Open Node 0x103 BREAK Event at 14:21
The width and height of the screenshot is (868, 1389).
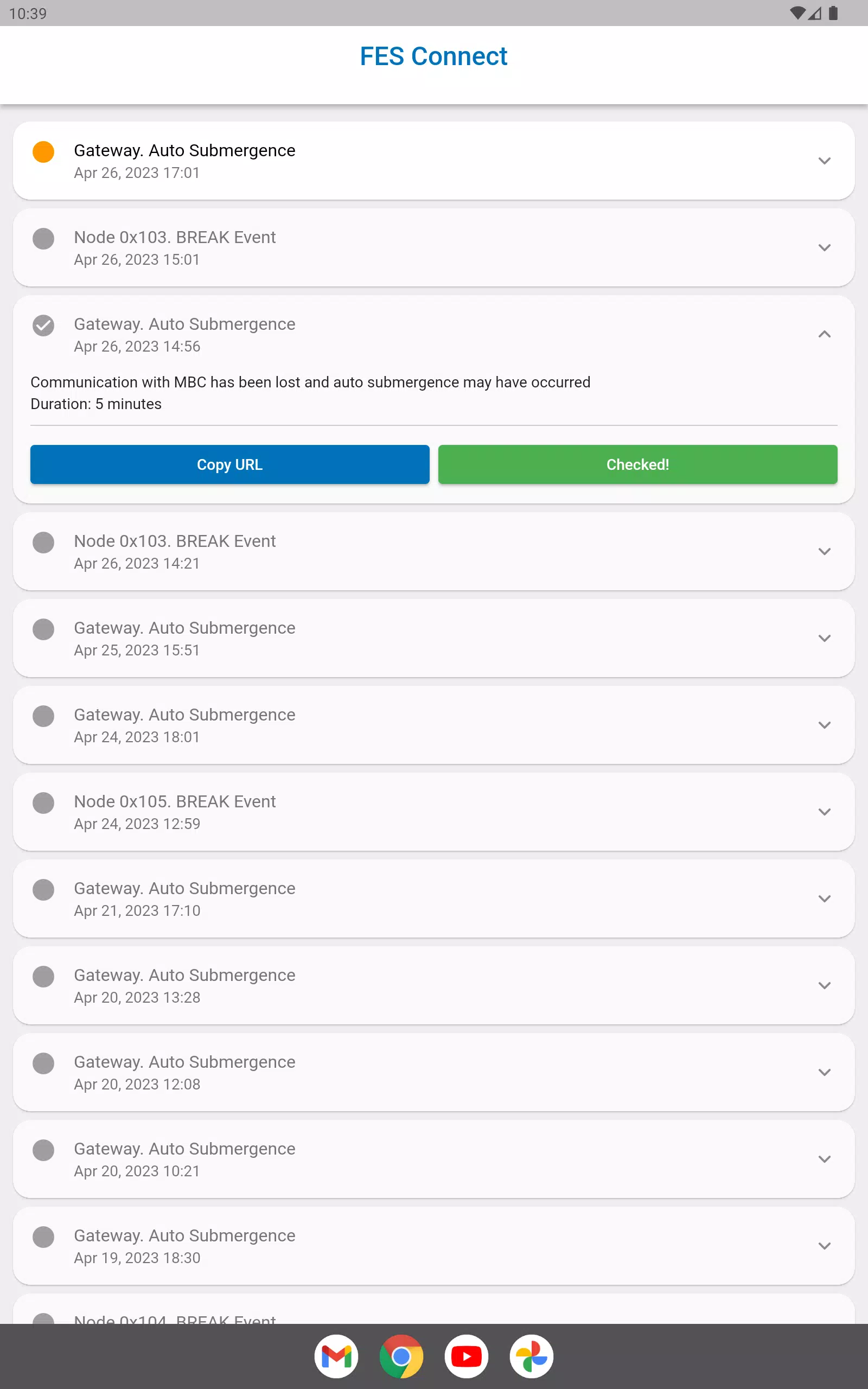434,552
